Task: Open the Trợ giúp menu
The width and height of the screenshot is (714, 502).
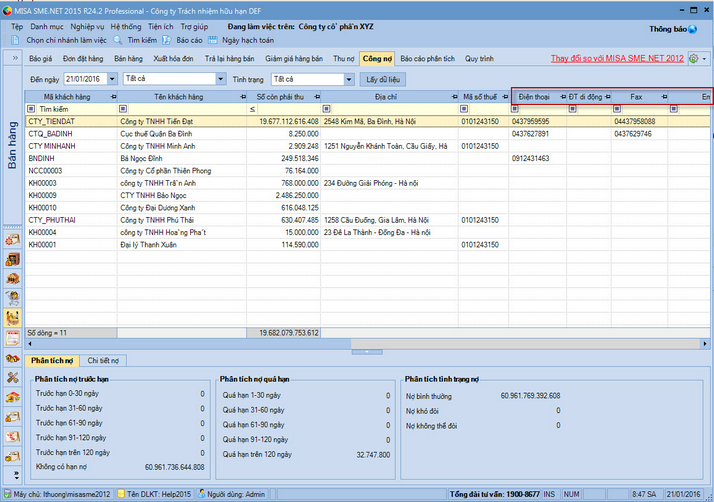Action: [194, 26]
